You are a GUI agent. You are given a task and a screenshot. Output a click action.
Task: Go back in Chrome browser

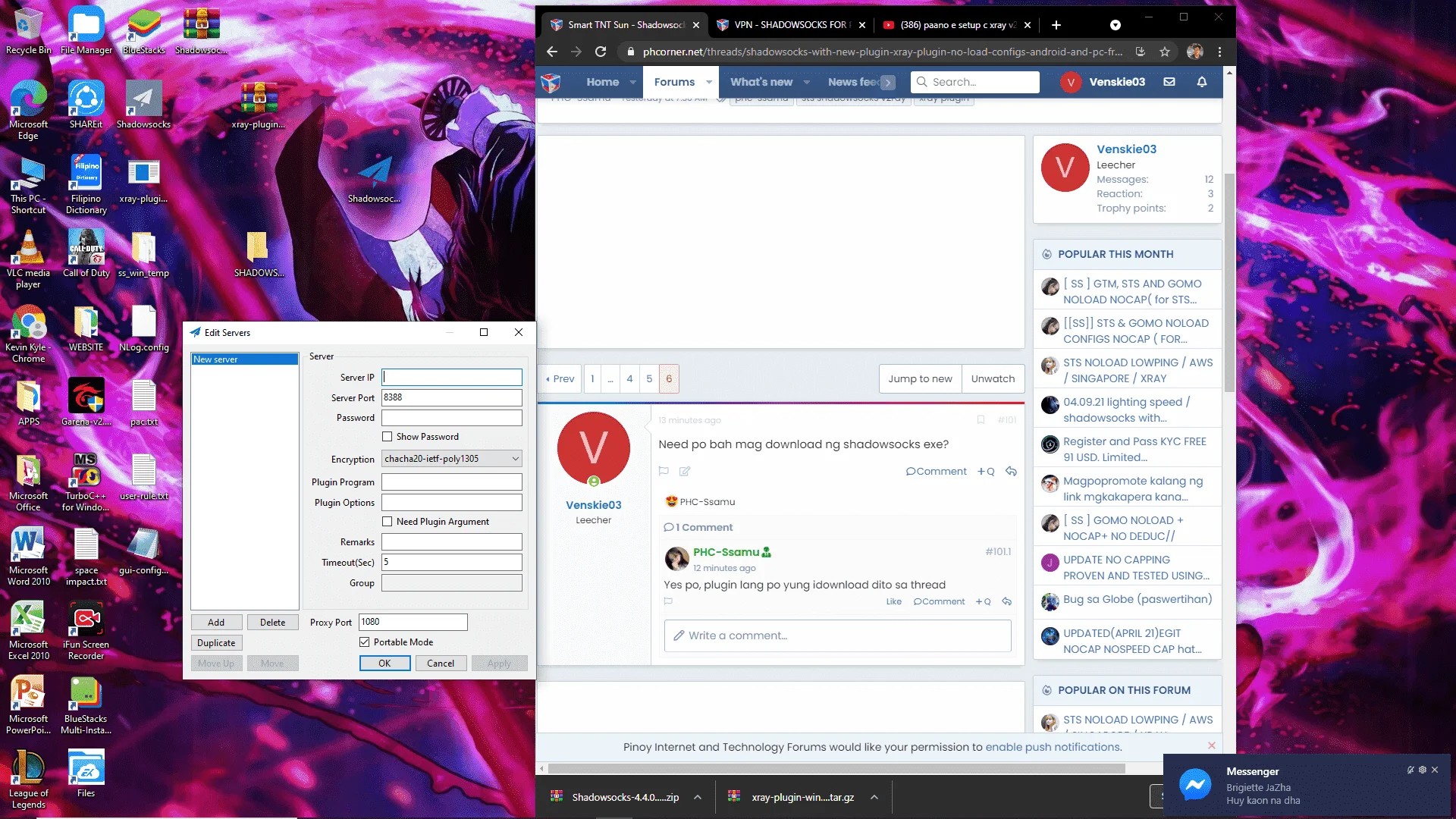pyautogui.click(x=552, y=52)
